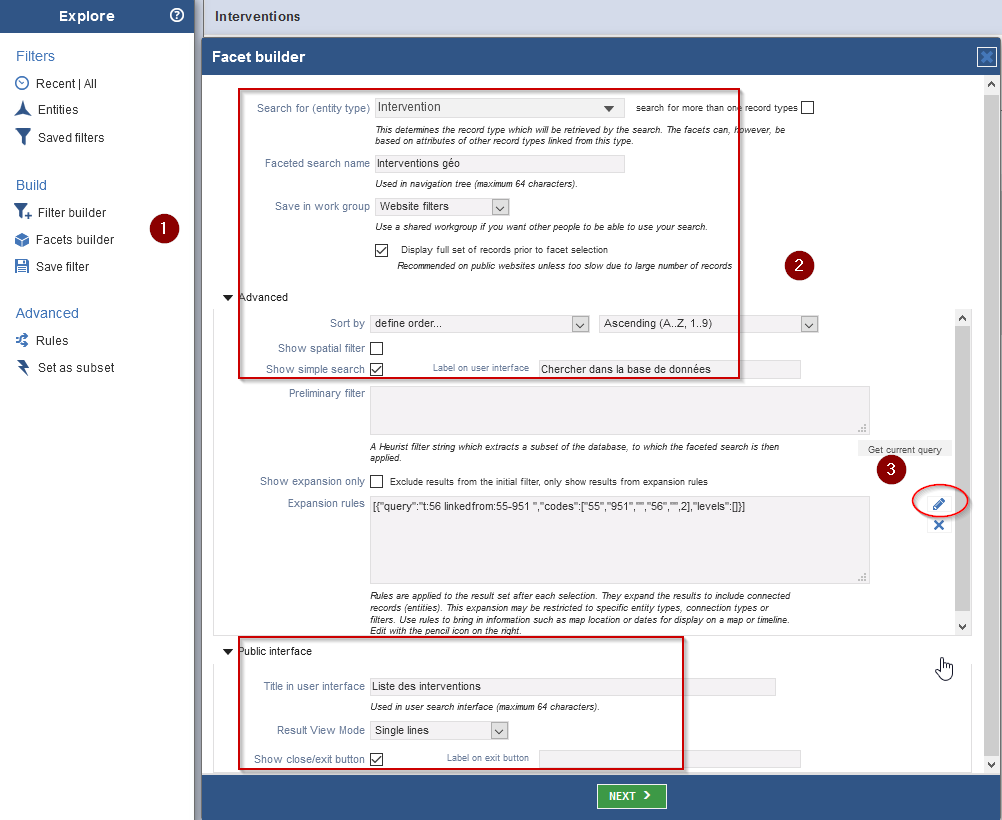Image resolution: width=1002 pixels, height=820 pixels.
Task: Uncheck the Show simple search checkbox
Action: 377,369
